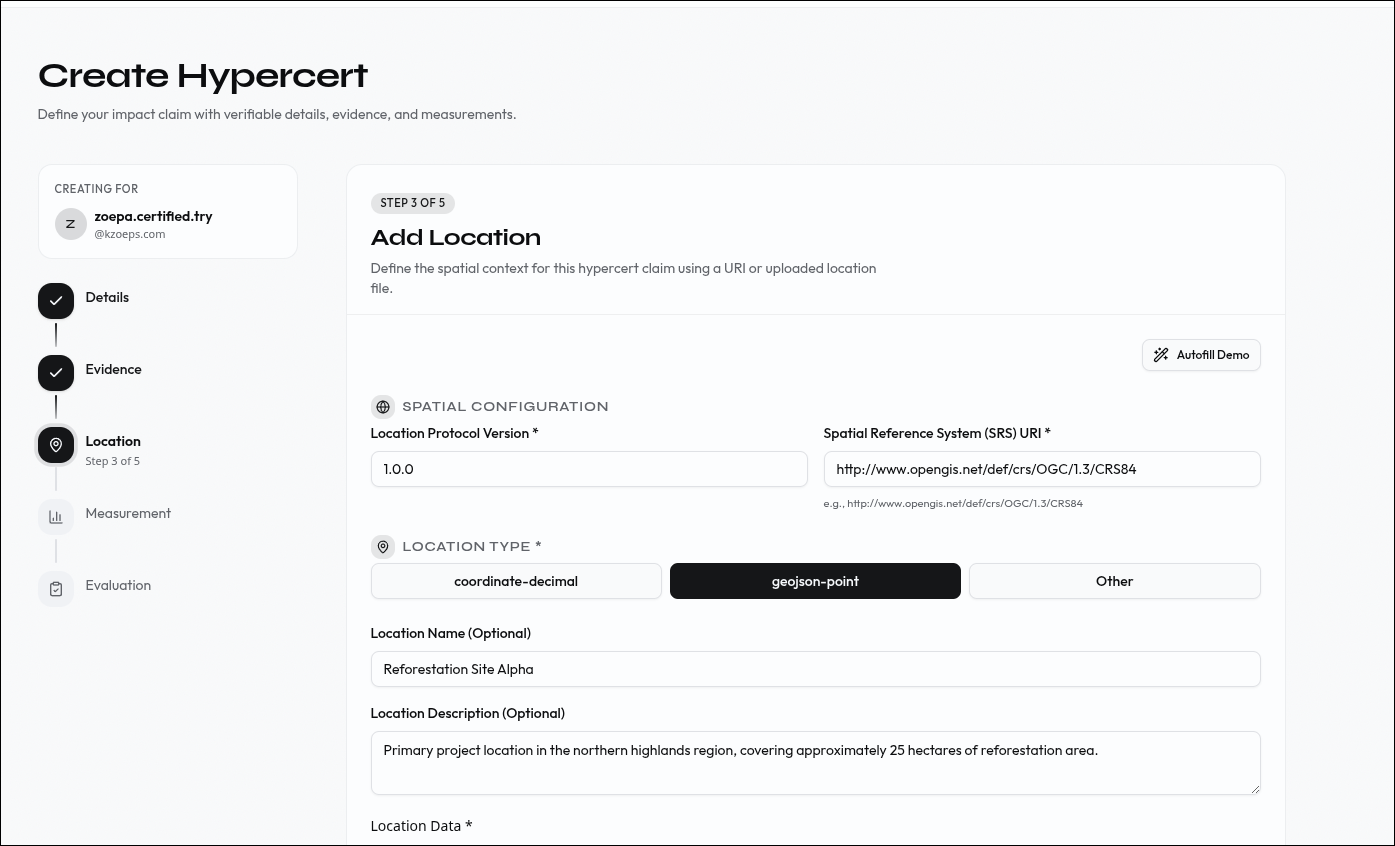
Task: Return to the Details step
Action: click(107, 297)
